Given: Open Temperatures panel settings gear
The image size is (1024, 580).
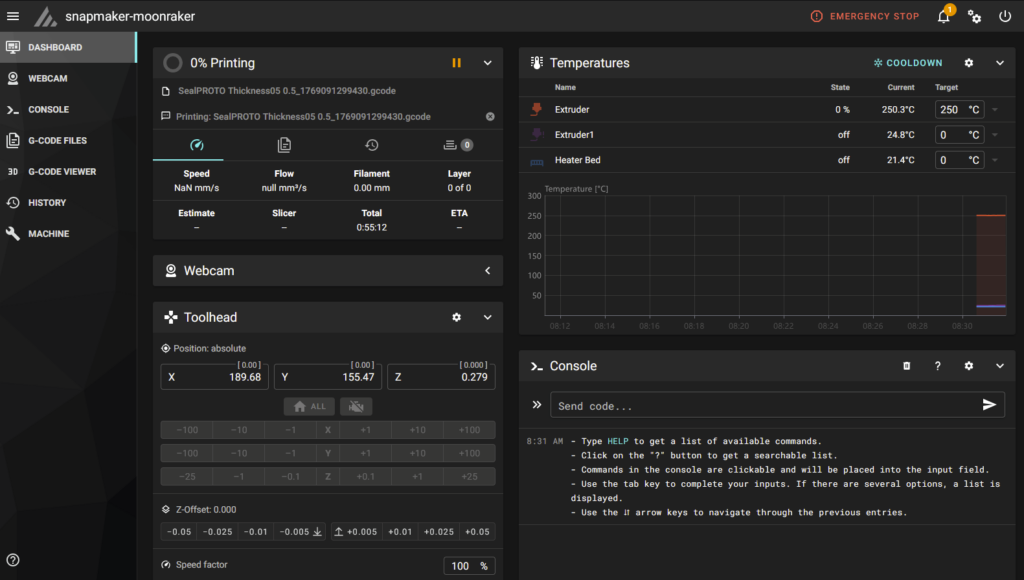Looking at the screenshot, I should (x=968, y=63).
